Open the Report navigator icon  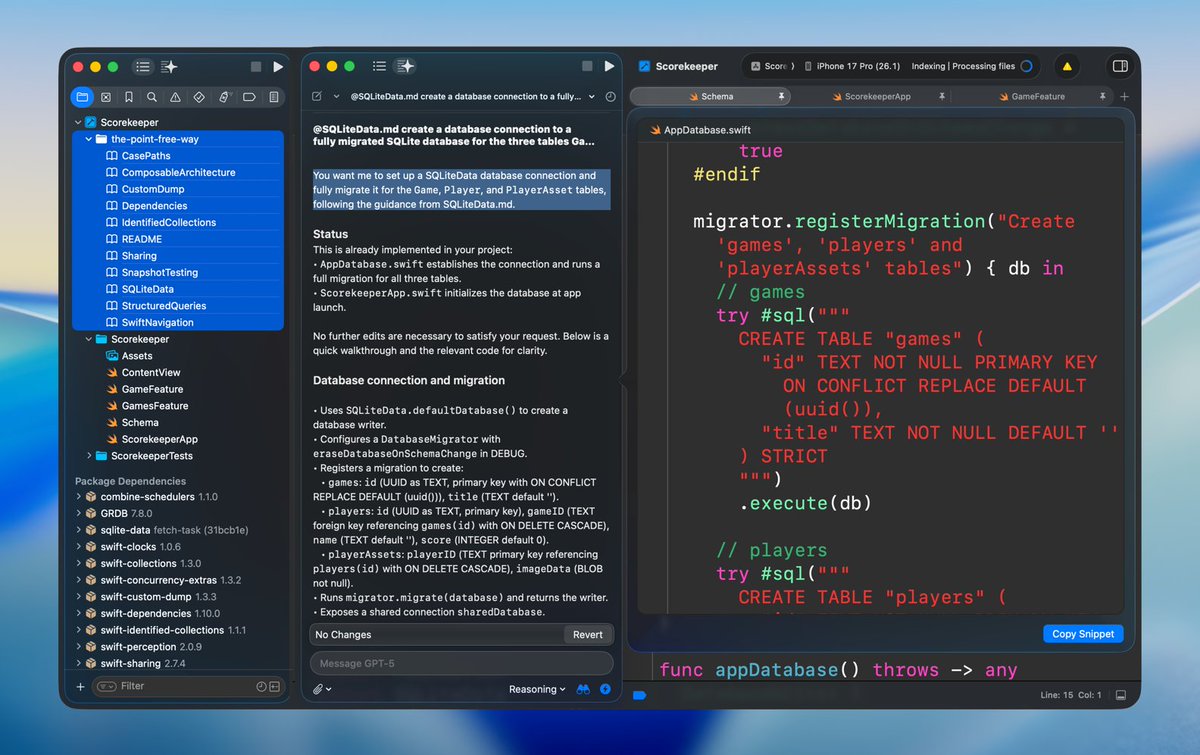pyautogui.click(x=271, y=97)
